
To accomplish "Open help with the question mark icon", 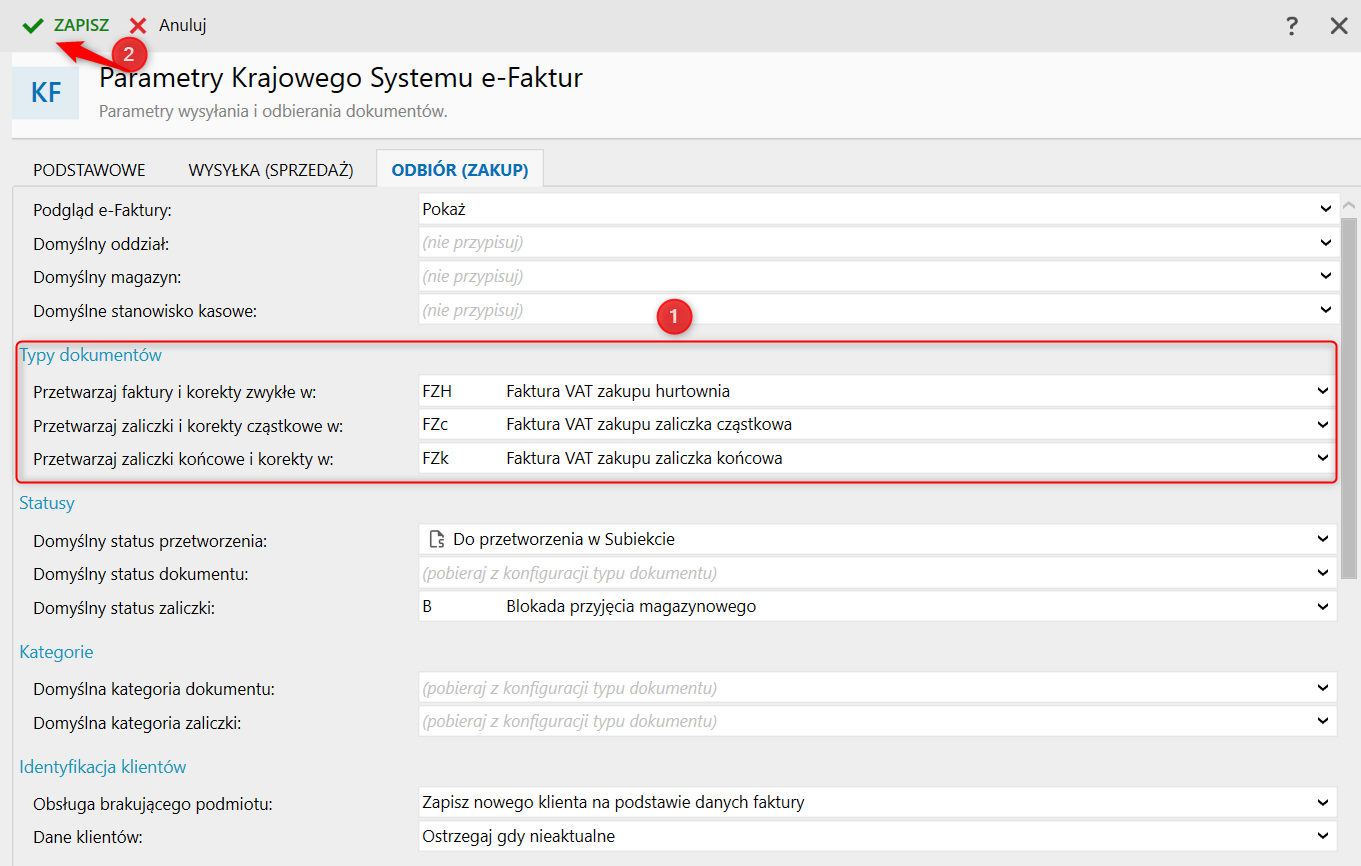I will tap(1292, 26).
